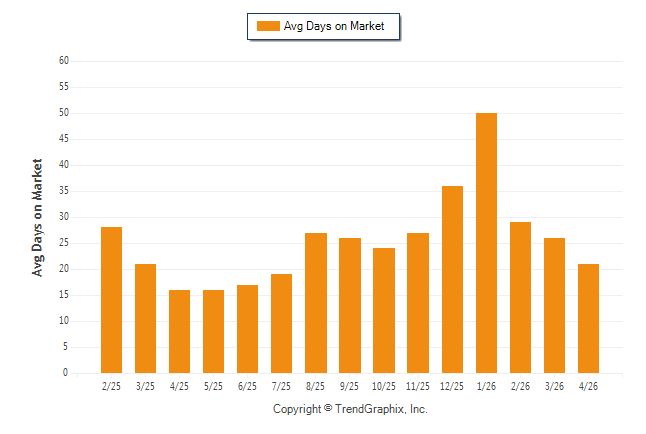646x434 pixels.
Task: Select the 3/25 bar
Action: (145, 319)
